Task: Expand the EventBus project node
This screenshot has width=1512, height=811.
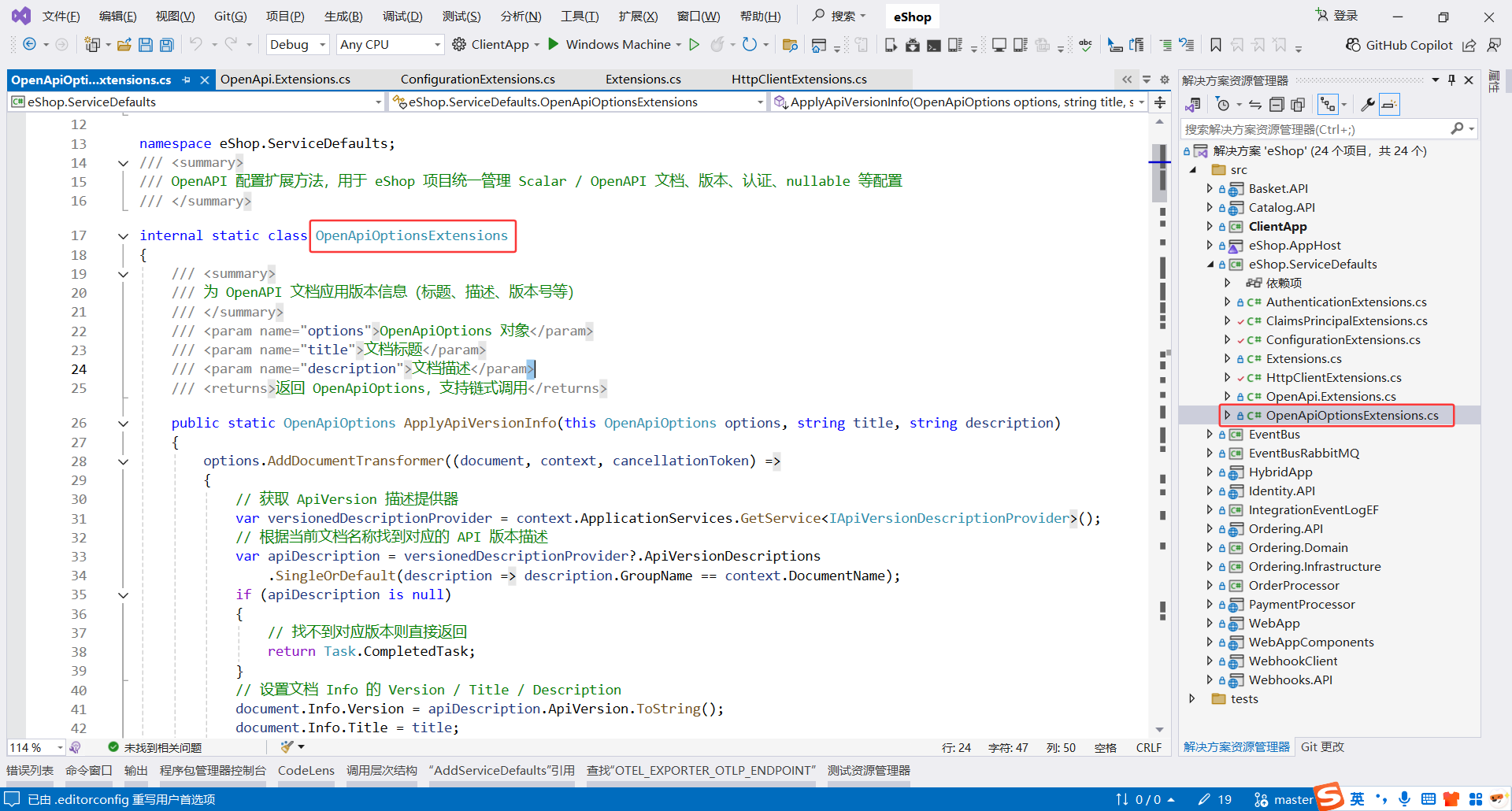Action: [x=1211, y=434]
